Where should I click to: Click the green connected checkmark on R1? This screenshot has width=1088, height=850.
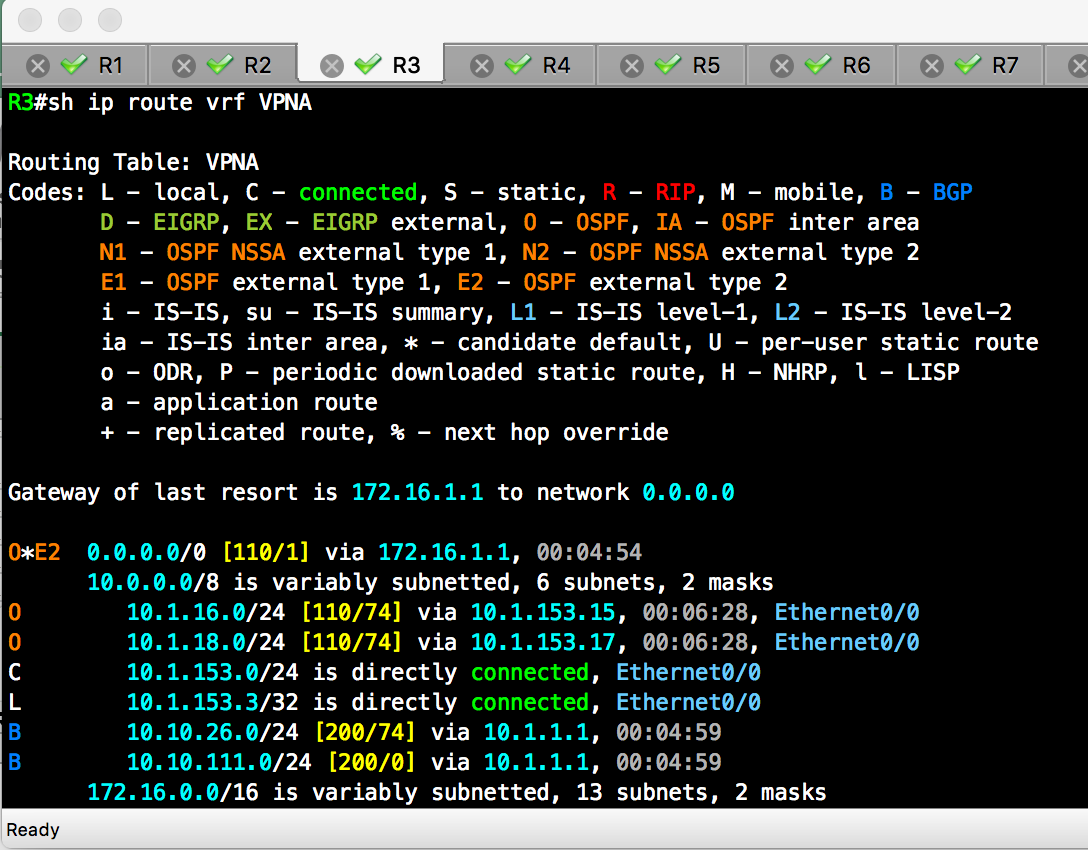(74, 65)
